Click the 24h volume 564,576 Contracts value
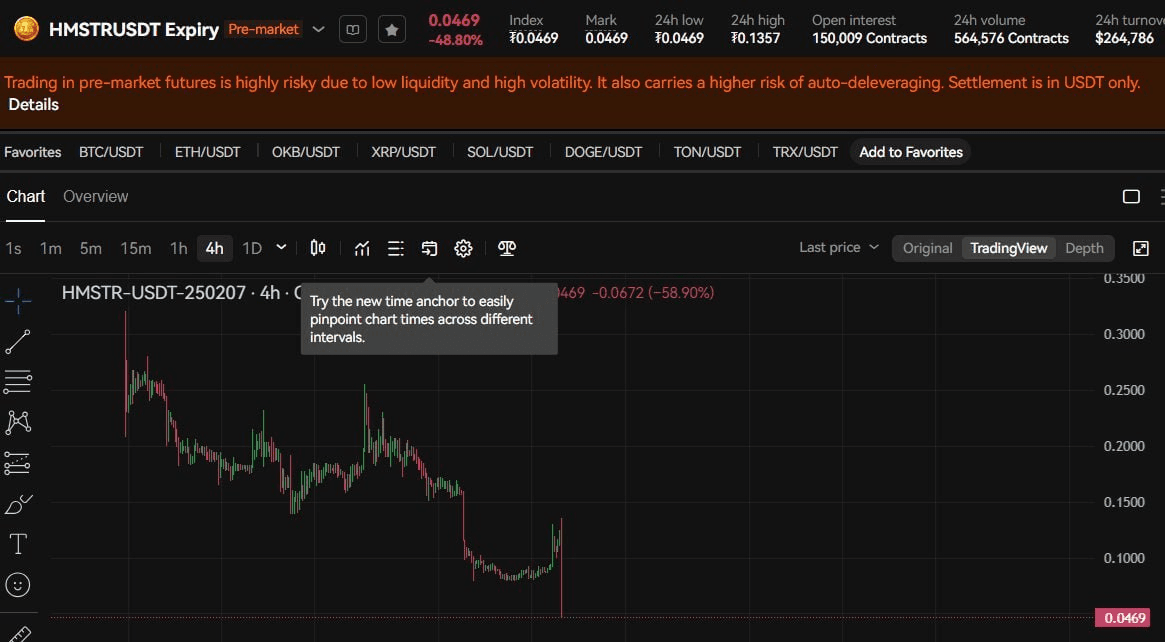This screenshot has width=1165, height=642. (x=1011, y=38)
